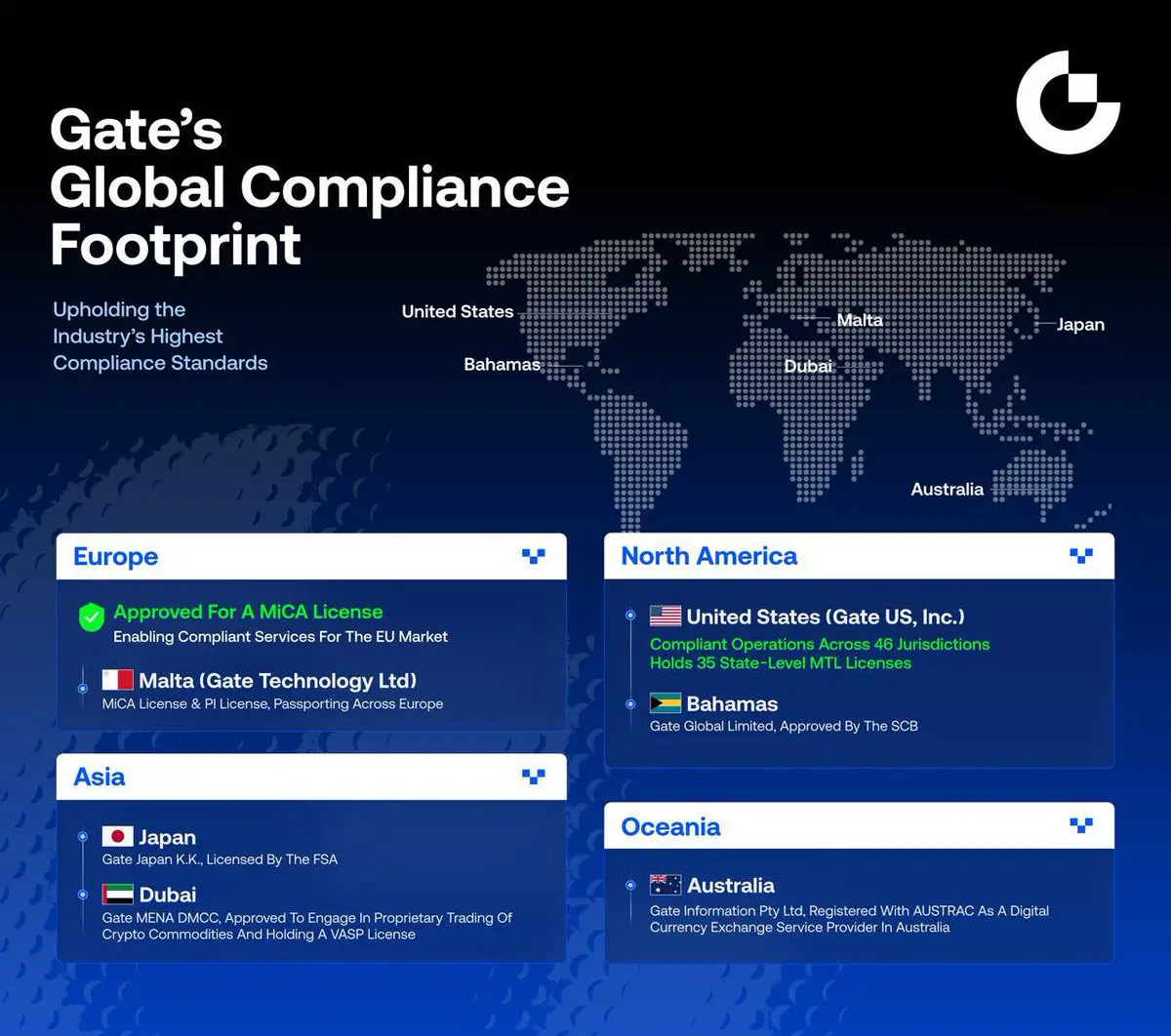The width and height of the screenshot is (1171, 1036).
Task: Click the Malta map label
Action: [860, 320]
